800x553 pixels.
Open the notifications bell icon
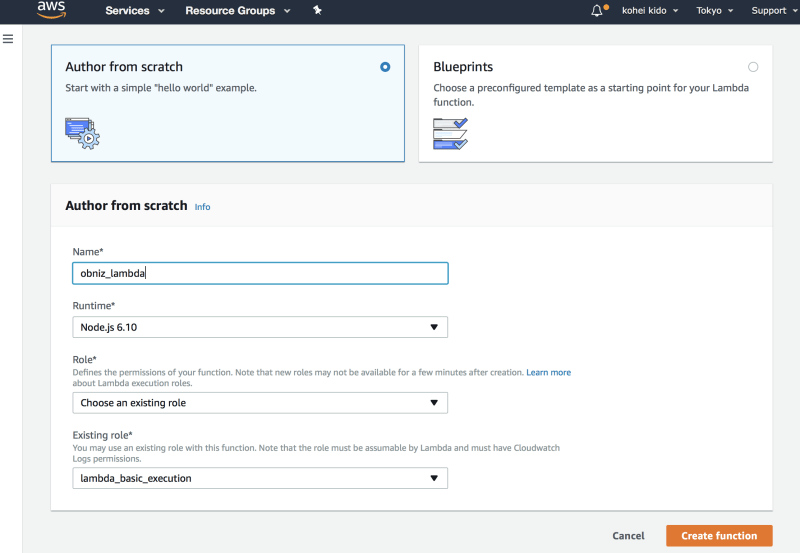[598, 10]
